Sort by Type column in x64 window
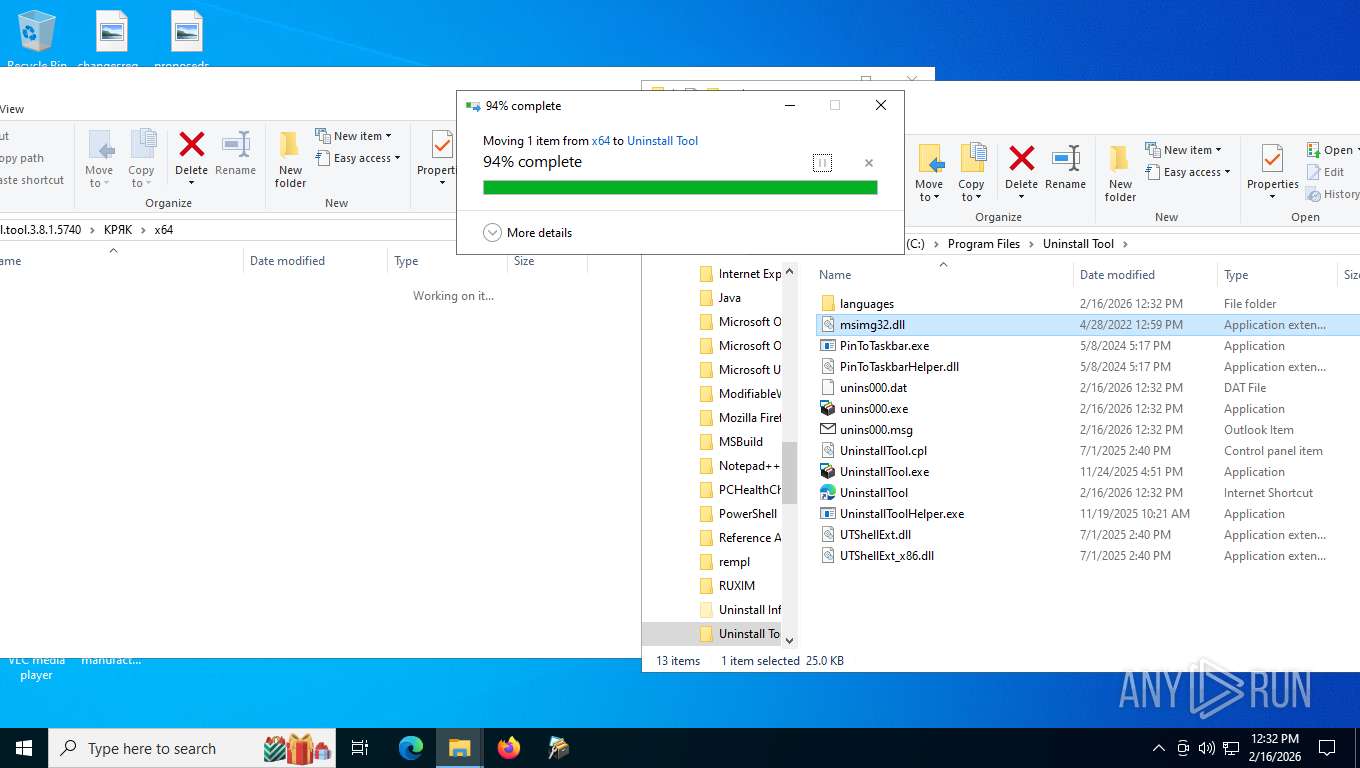Screen dimensions: 1360x768 coord(447,261)
